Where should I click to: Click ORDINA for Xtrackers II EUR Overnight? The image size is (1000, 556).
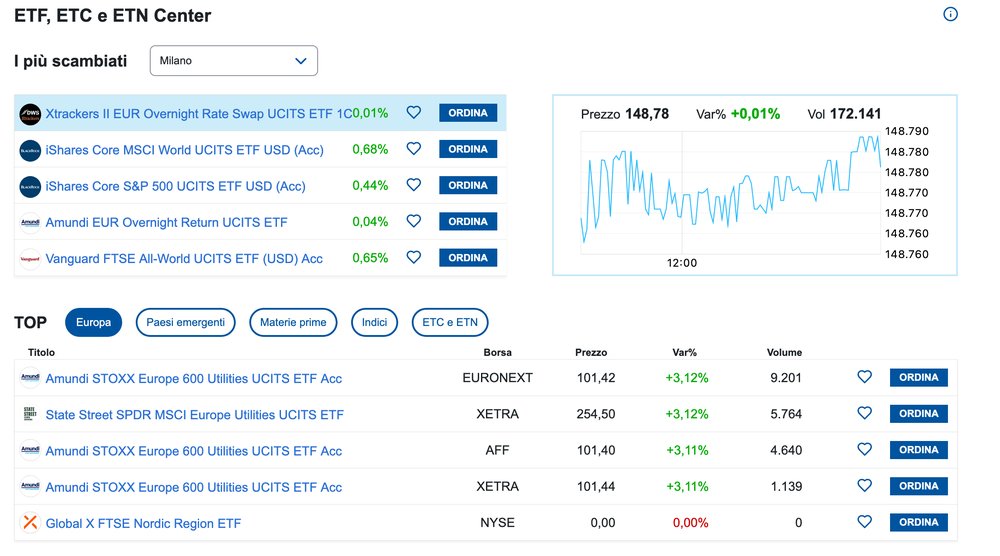point(468,113)
